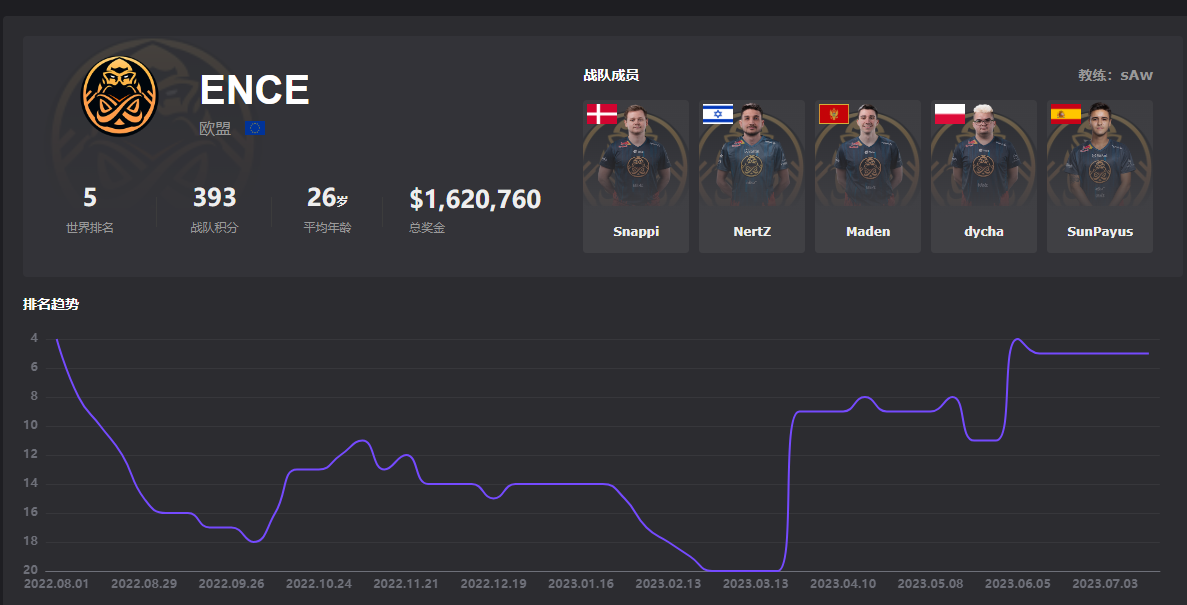Click coach name sAw
Screen dimensions: 1187x605
tap(1137, 75)
